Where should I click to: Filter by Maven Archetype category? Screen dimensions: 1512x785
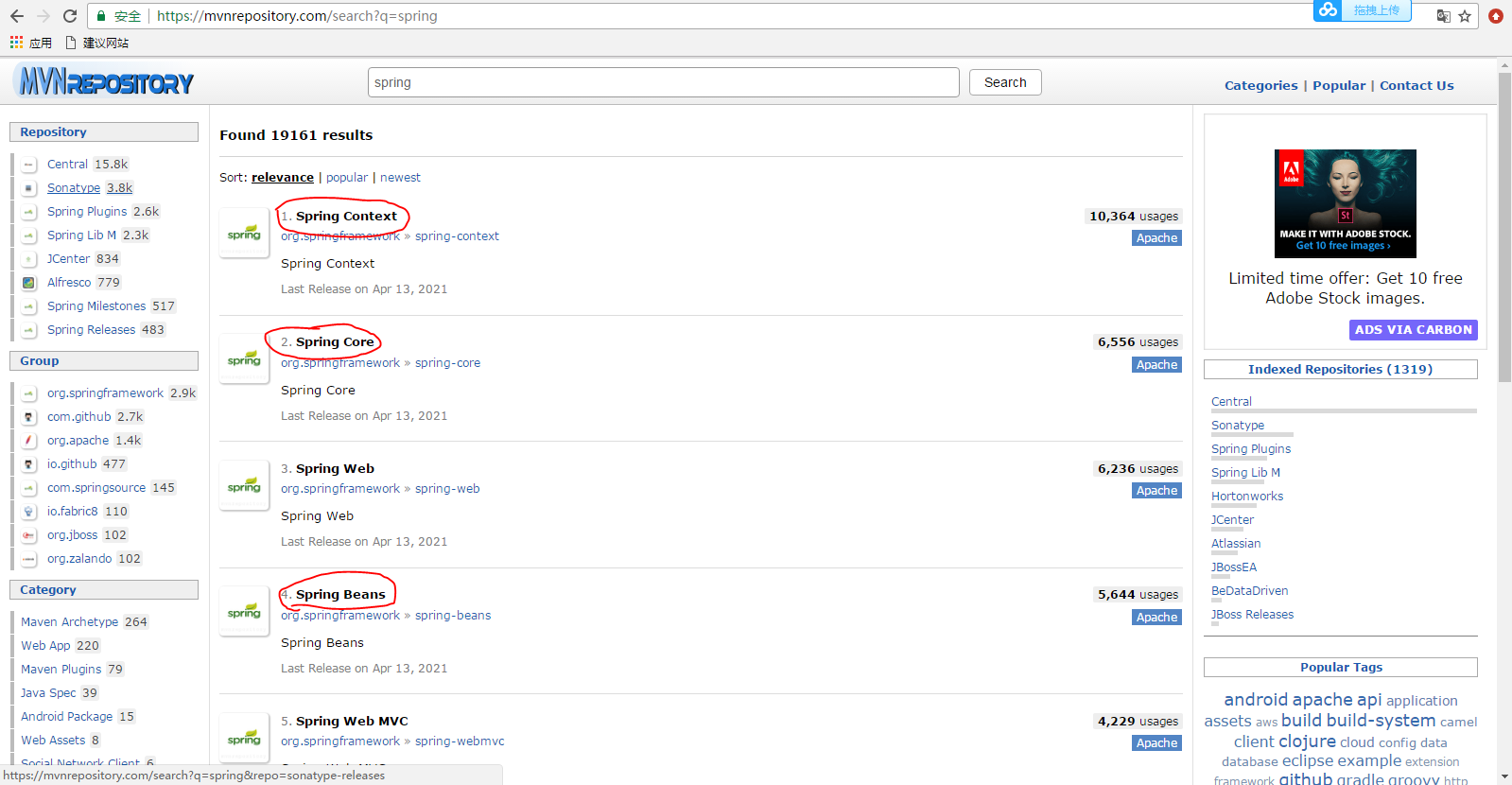pyautogui.click(x=70, y=622)
